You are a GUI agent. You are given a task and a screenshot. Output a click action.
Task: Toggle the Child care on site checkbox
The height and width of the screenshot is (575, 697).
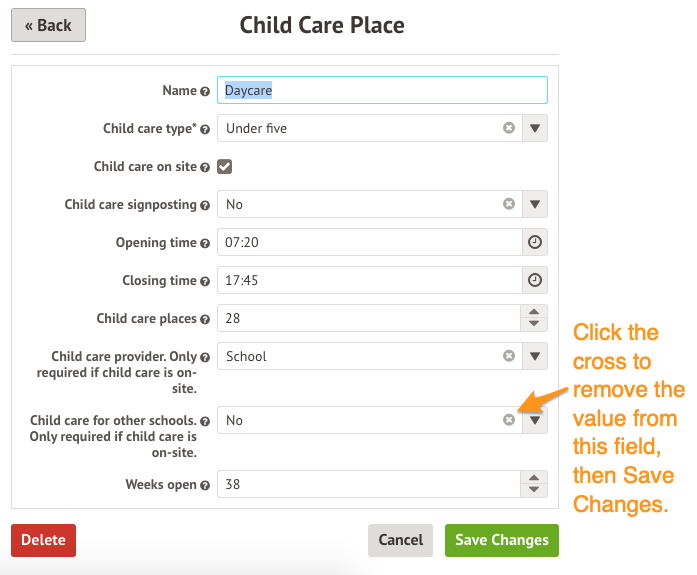(x=225, y=167)
